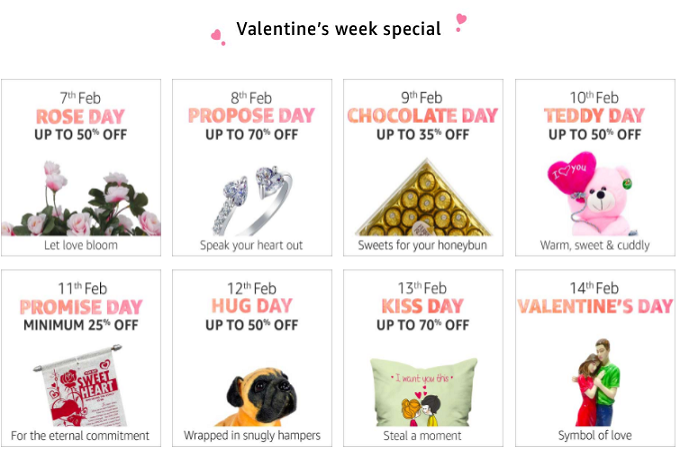
Task: Open the pink teddy bear image
Action: click(591, 193)
